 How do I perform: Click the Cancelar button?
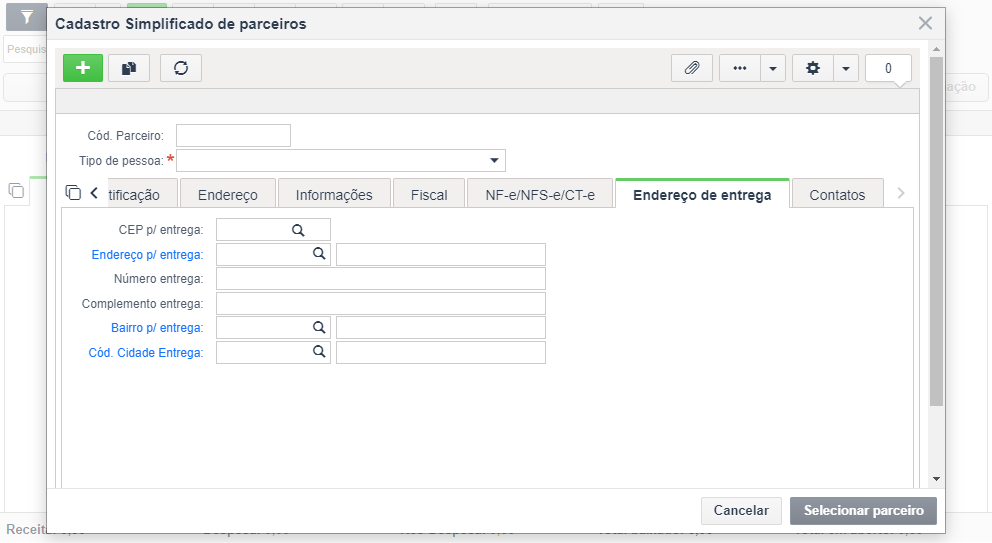pos(741,511)
